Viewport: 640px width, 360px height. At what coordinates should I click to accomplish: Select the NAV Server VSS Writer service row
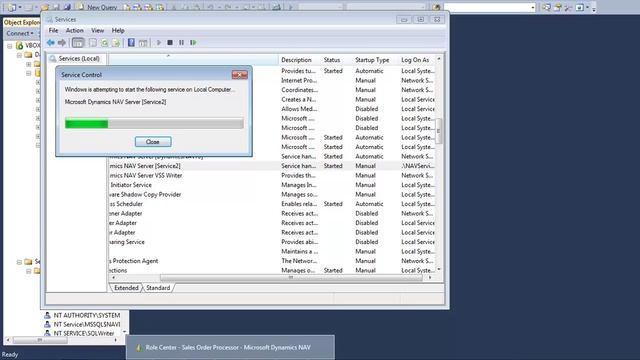(272, 176)
